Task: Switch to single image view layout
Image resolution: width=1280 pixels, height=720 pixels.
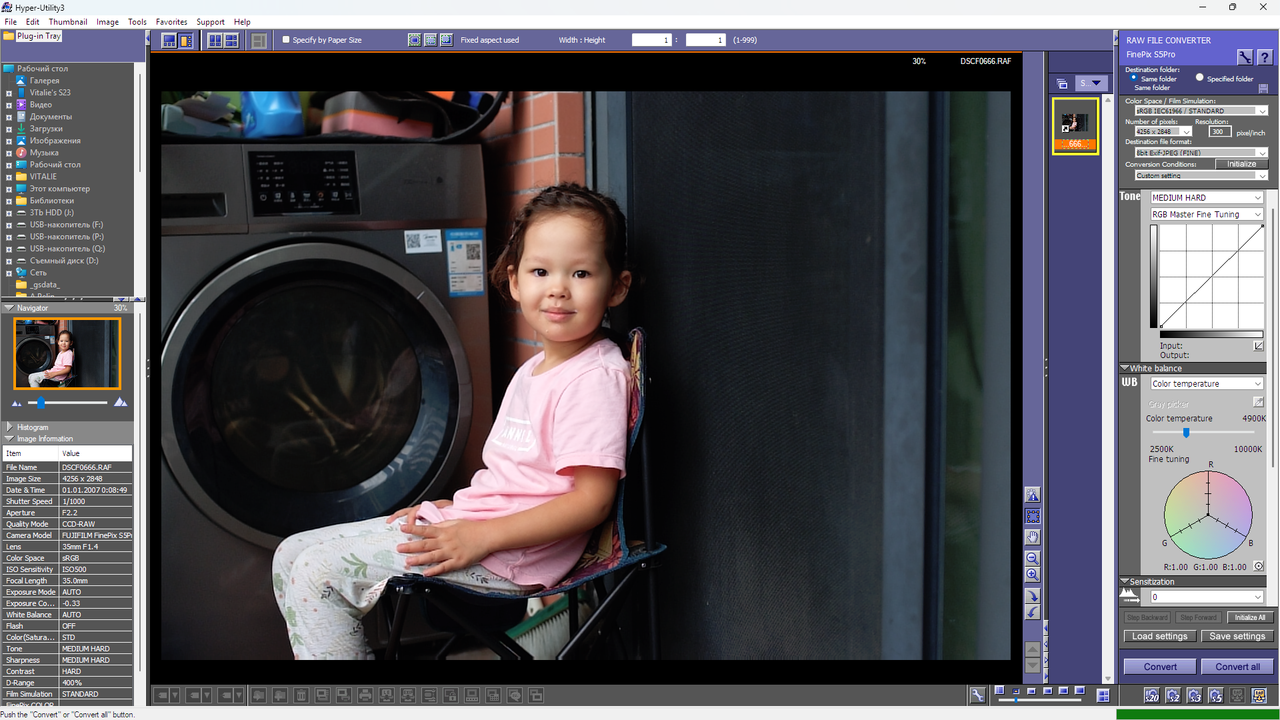Action: (x=169, y=40)
